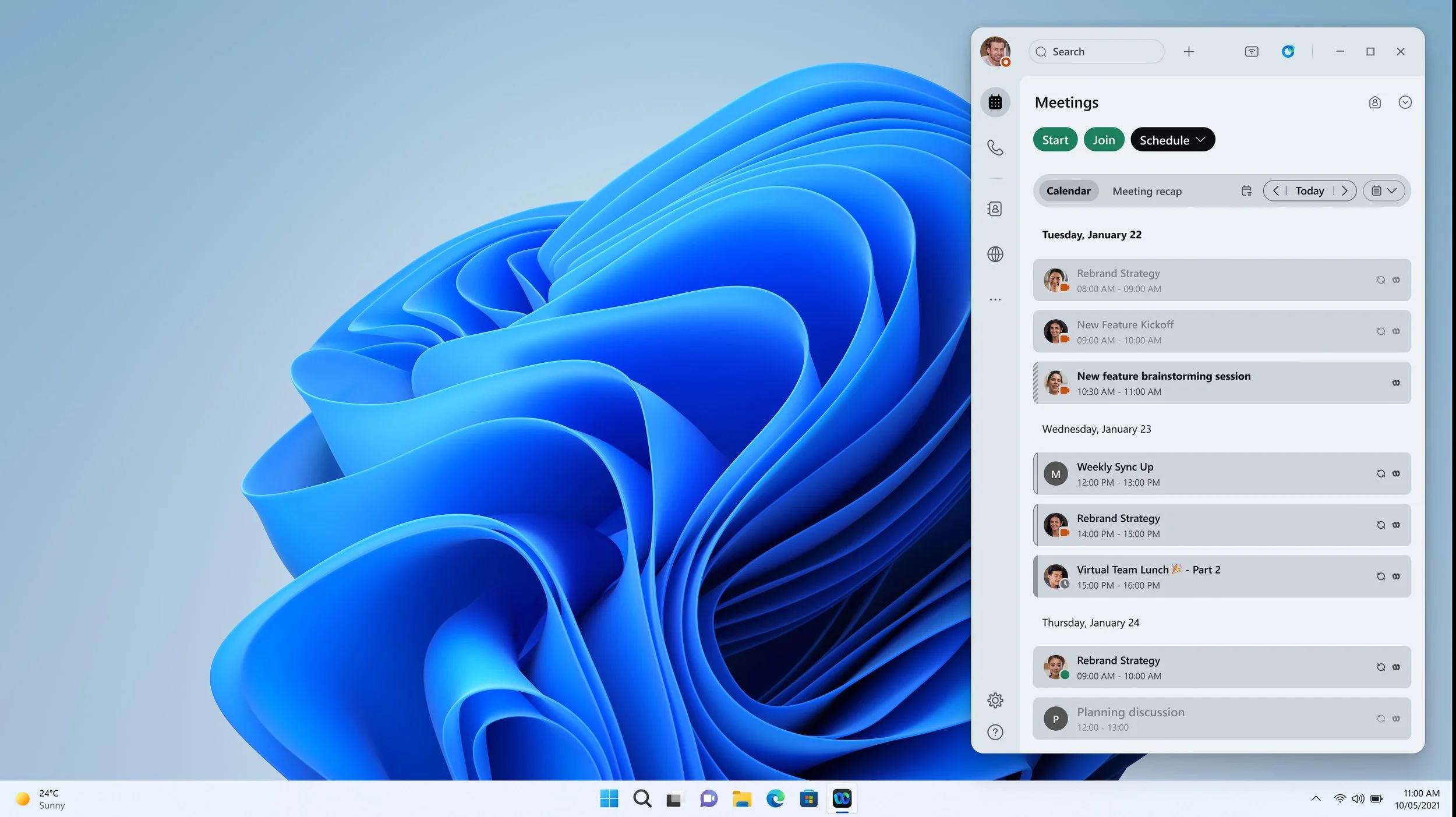This screenshot has width=1456, height=817.
Task: Select the Calendar tab
Action: (x=1068, y=190)
